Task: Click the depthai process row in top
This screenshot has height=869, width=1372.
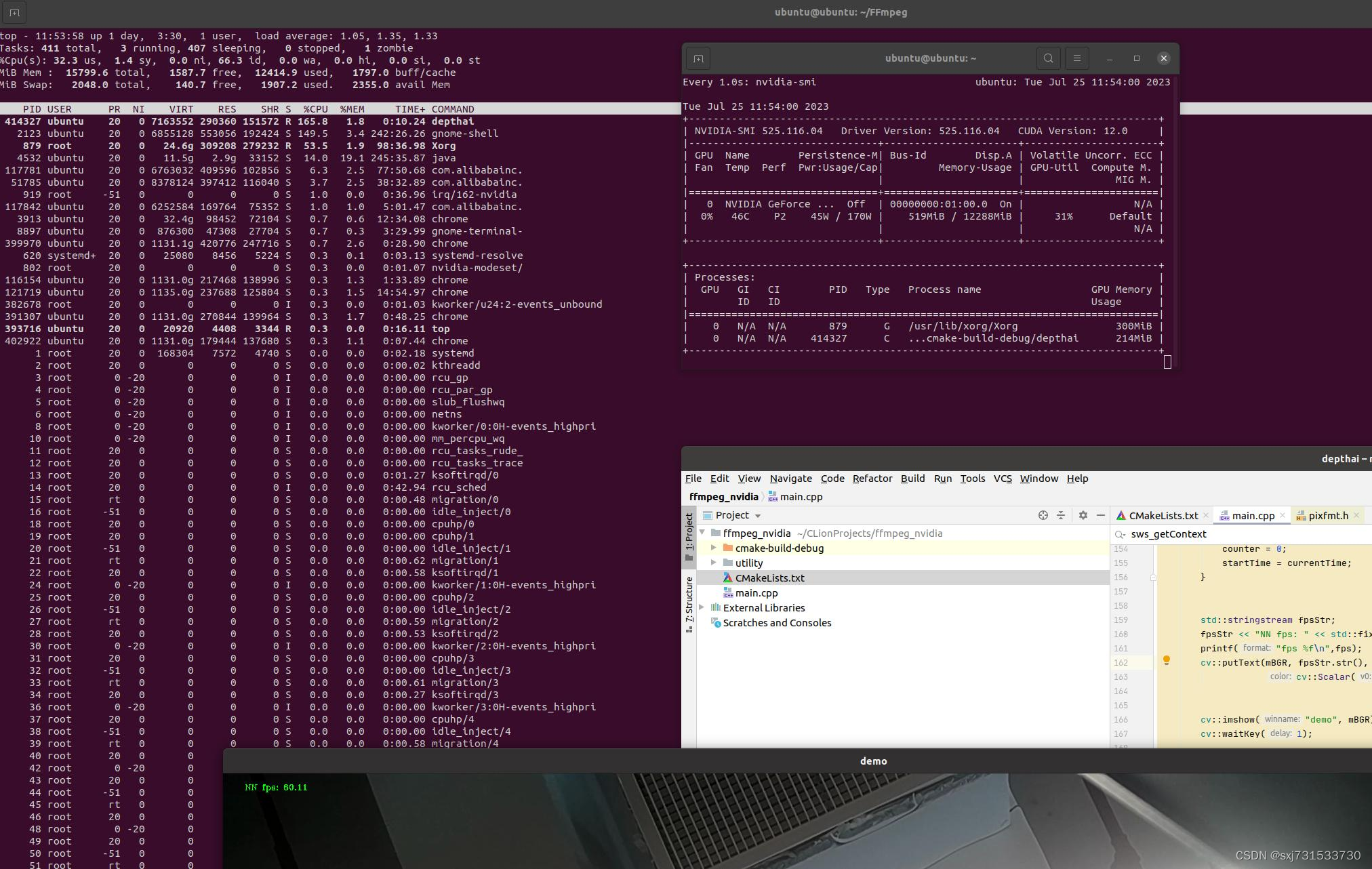Action: [x=340, y=121]
